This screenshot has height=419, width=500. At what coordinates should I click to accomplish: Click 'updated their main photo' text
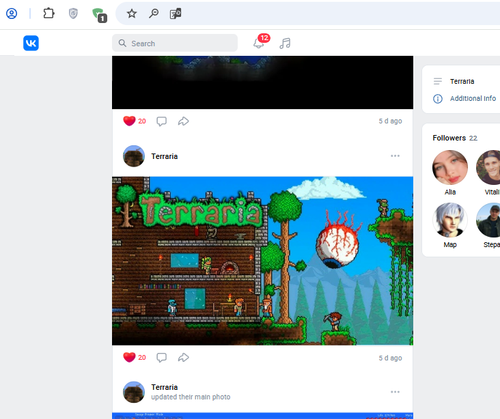click(x=191, y=397)
